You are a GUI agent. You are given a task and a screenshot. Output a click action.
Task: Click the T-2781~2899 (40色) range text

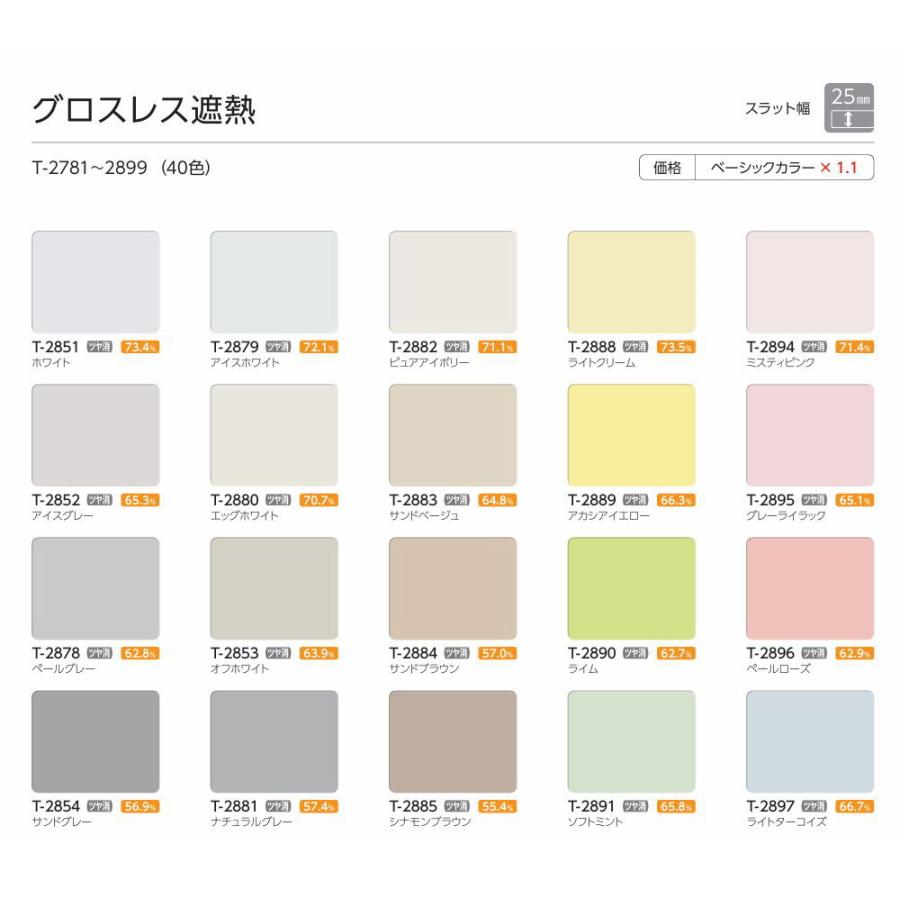(121, 168)
